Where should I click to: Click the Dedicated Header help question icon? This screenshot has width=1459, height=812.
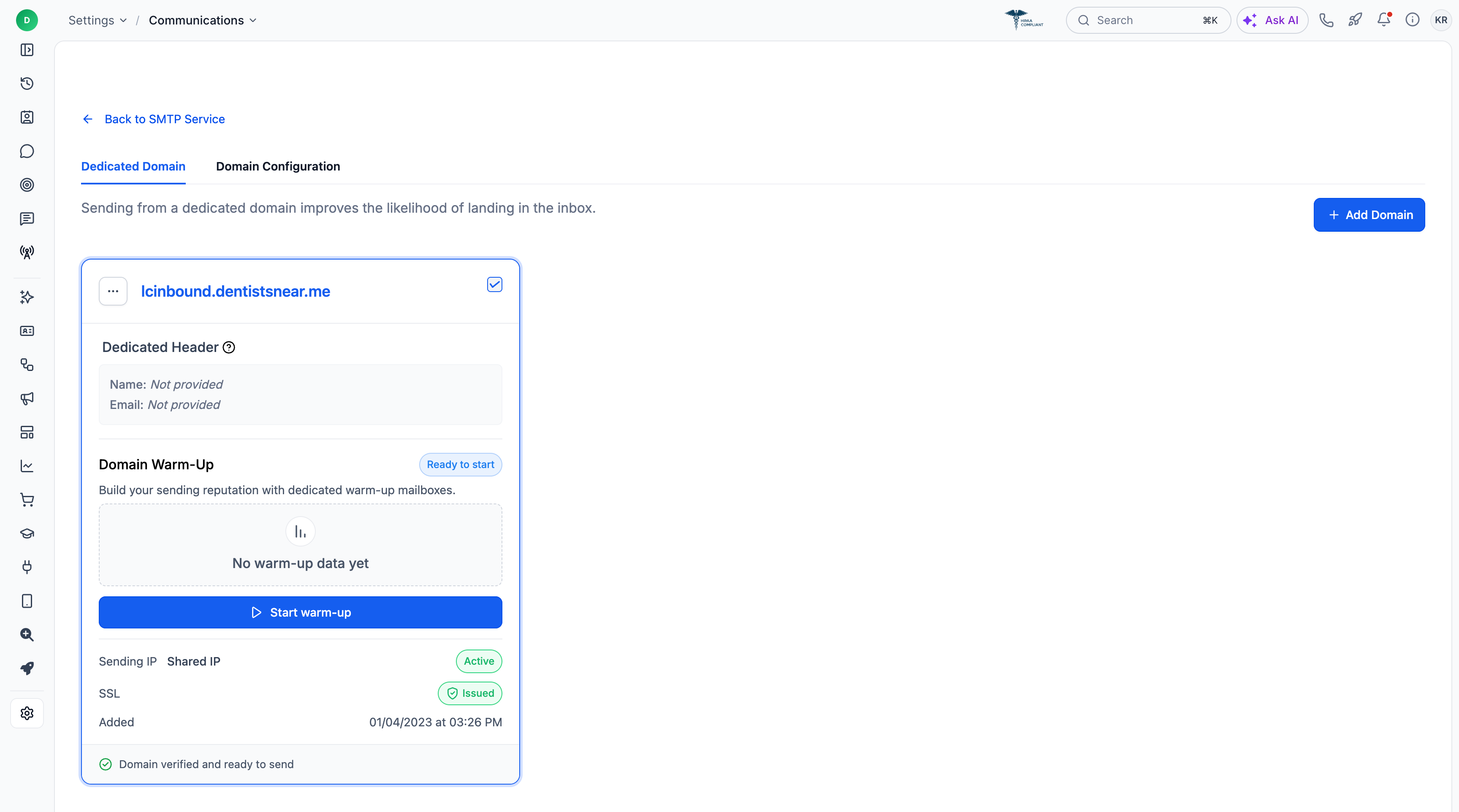tap(229, 348)
